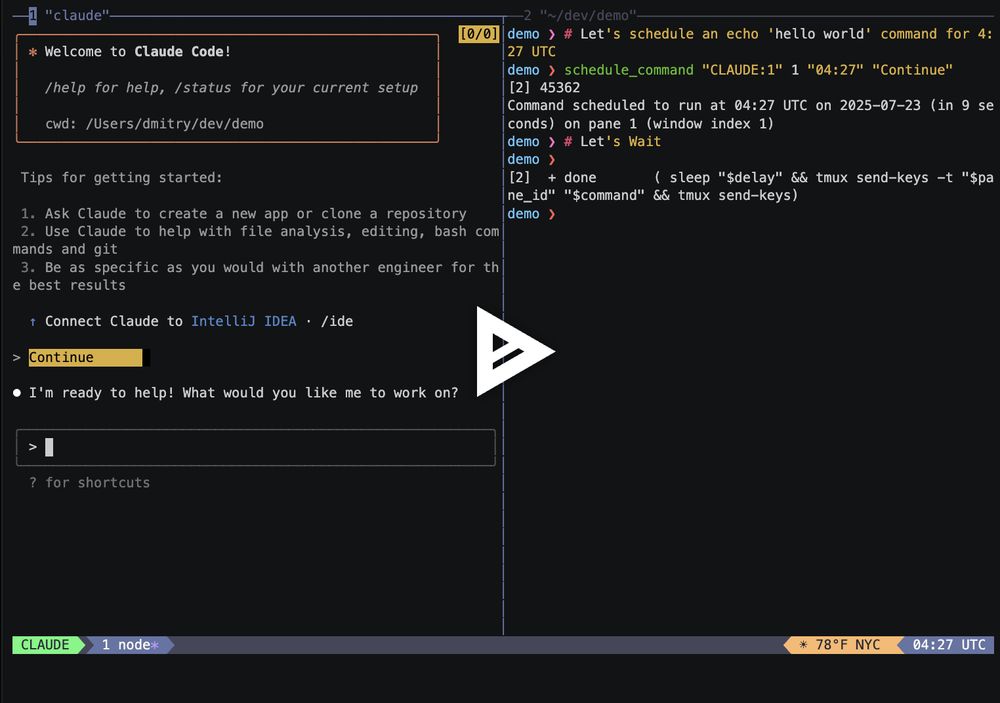The height and width of the screenshot is (703, 1000).
Task: Click the 04:27 UTC clock in status bar
Action: pyautogui.click(x=948, y=645)
